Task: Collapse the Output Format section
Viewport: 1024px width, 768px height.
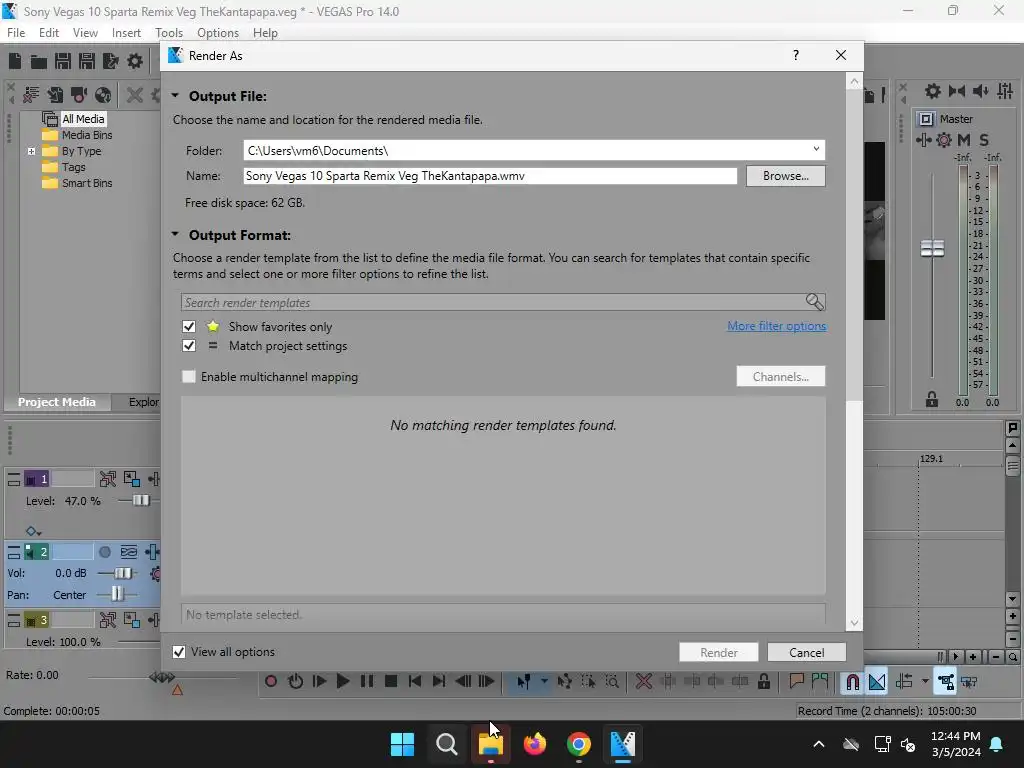Action: click(x=175, y=234)
